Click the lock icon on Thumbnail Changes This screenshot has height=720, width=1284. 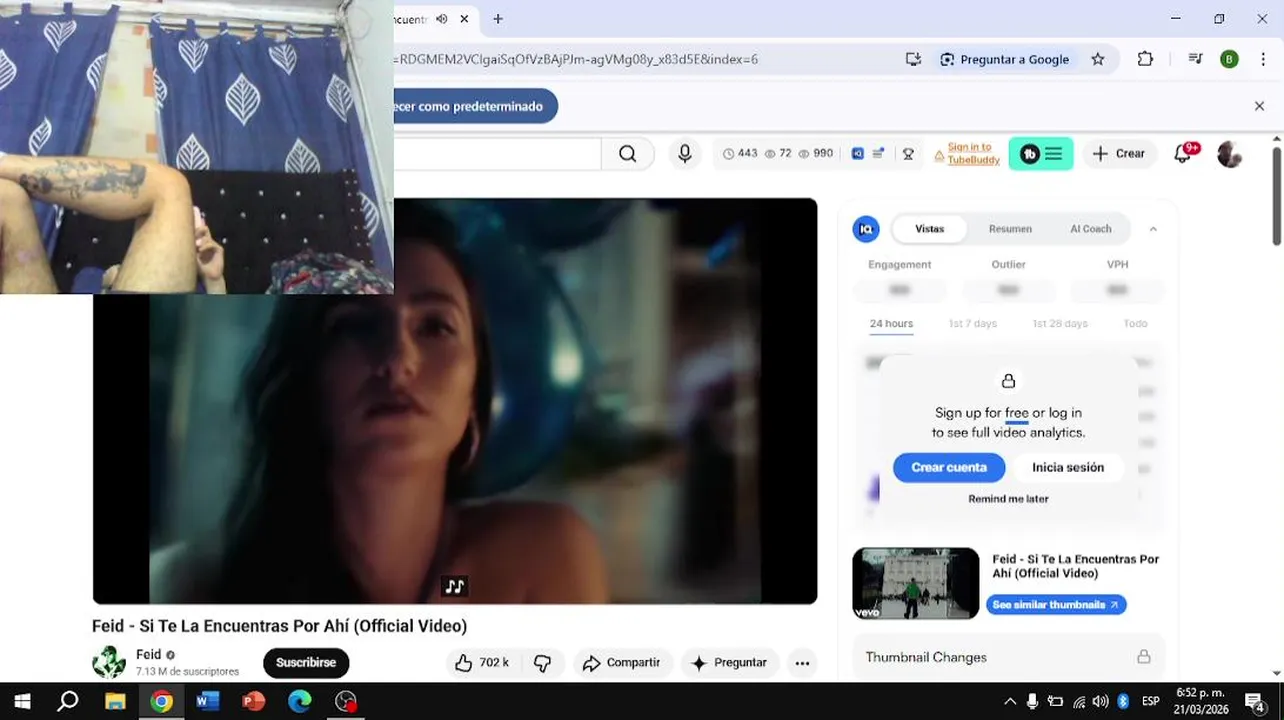[x=1143, y=657]
